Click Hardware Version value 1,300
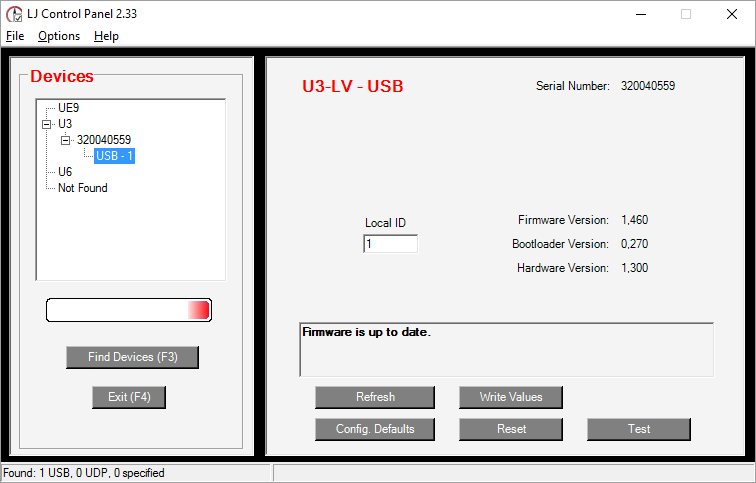The width and height of the screenshot is (756, 483). point(634,268)
